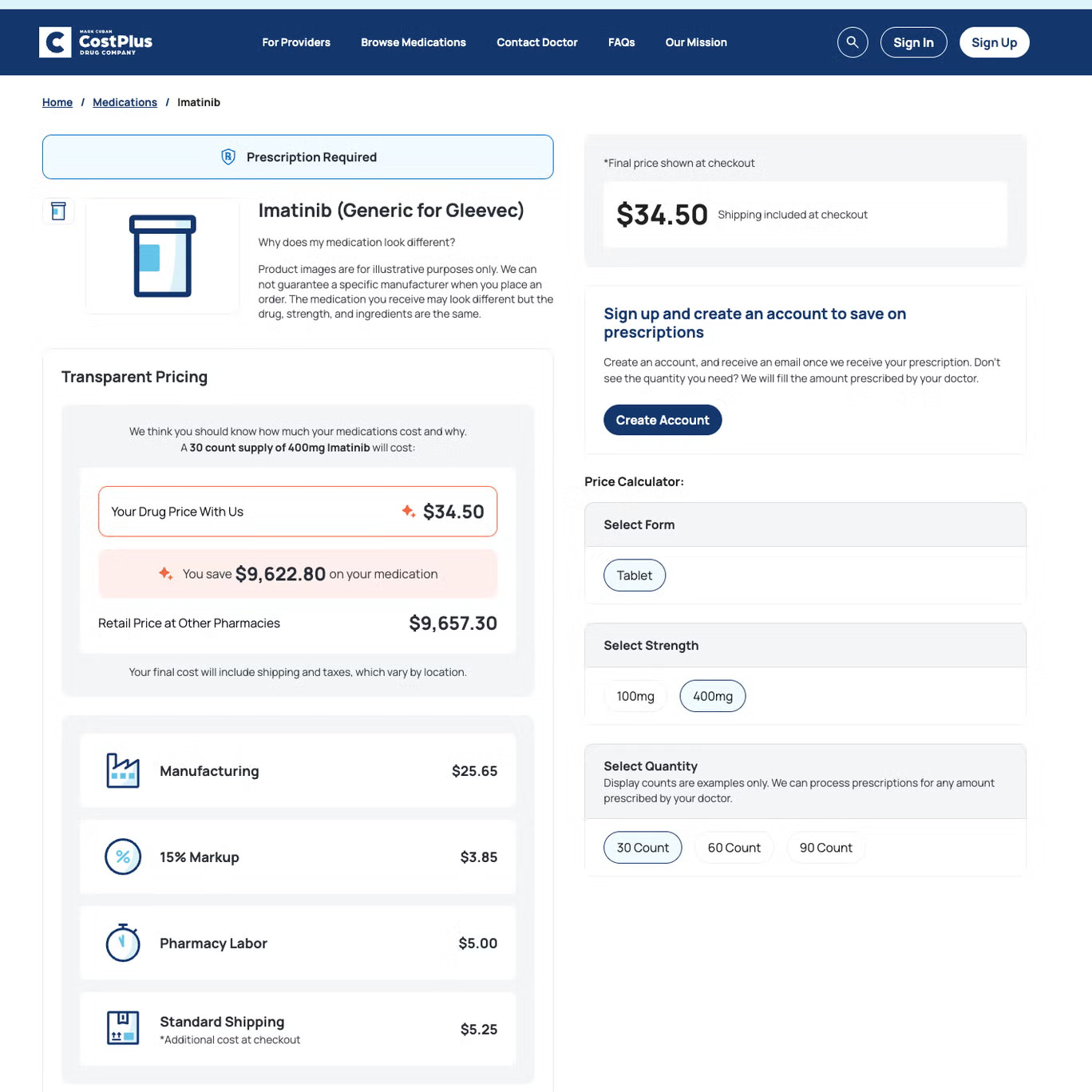The image size is (1092, 1092).
Task: Click the Select Strength heading
Action: point(651,646)
